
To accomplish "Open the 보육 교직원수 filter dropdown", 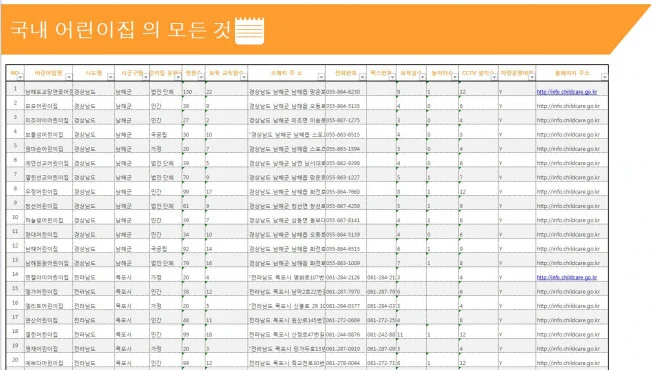I will pyautogui.click(x=244, y=77).
